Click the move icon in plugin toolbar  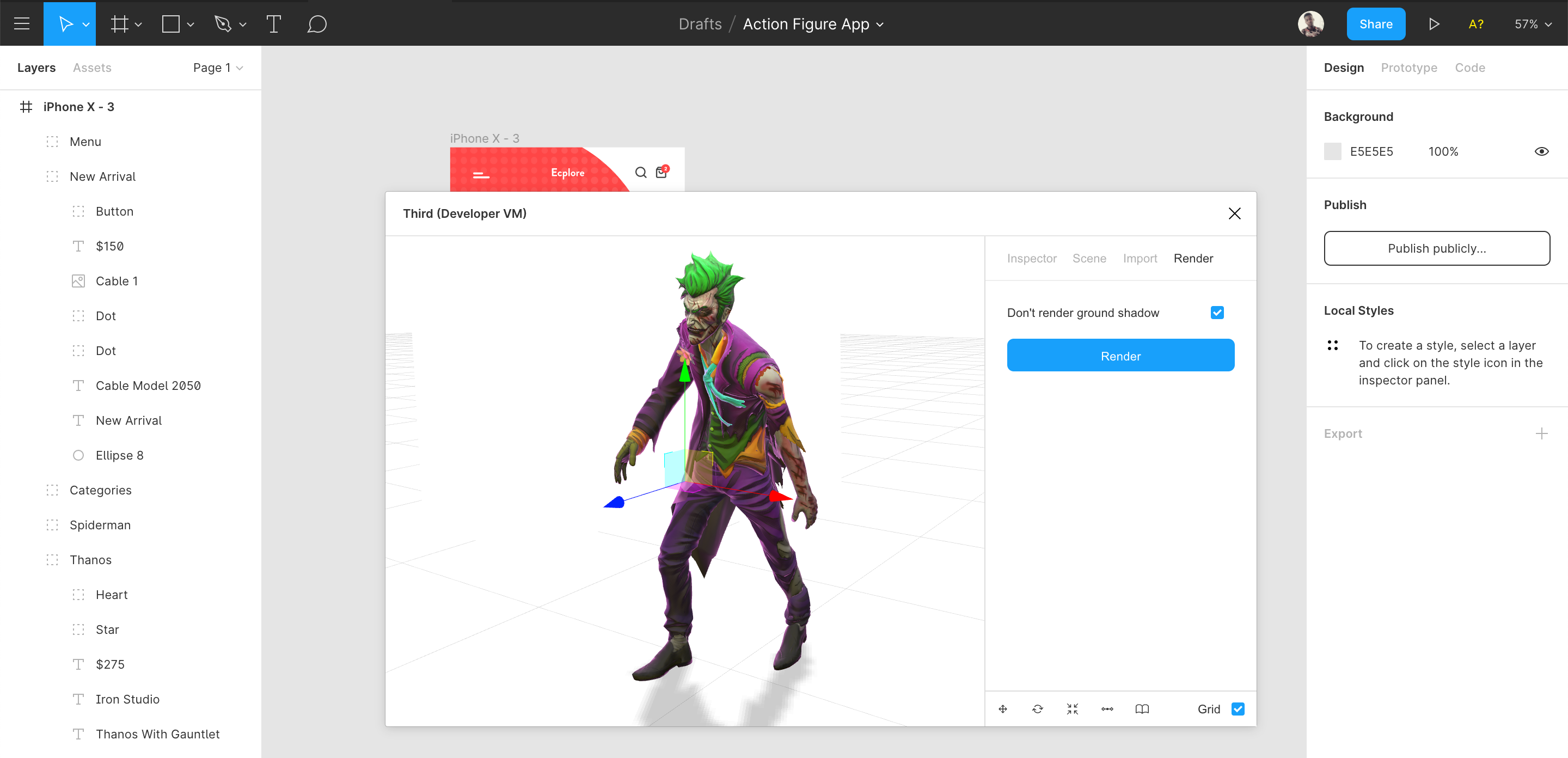tap(1003, 710)
